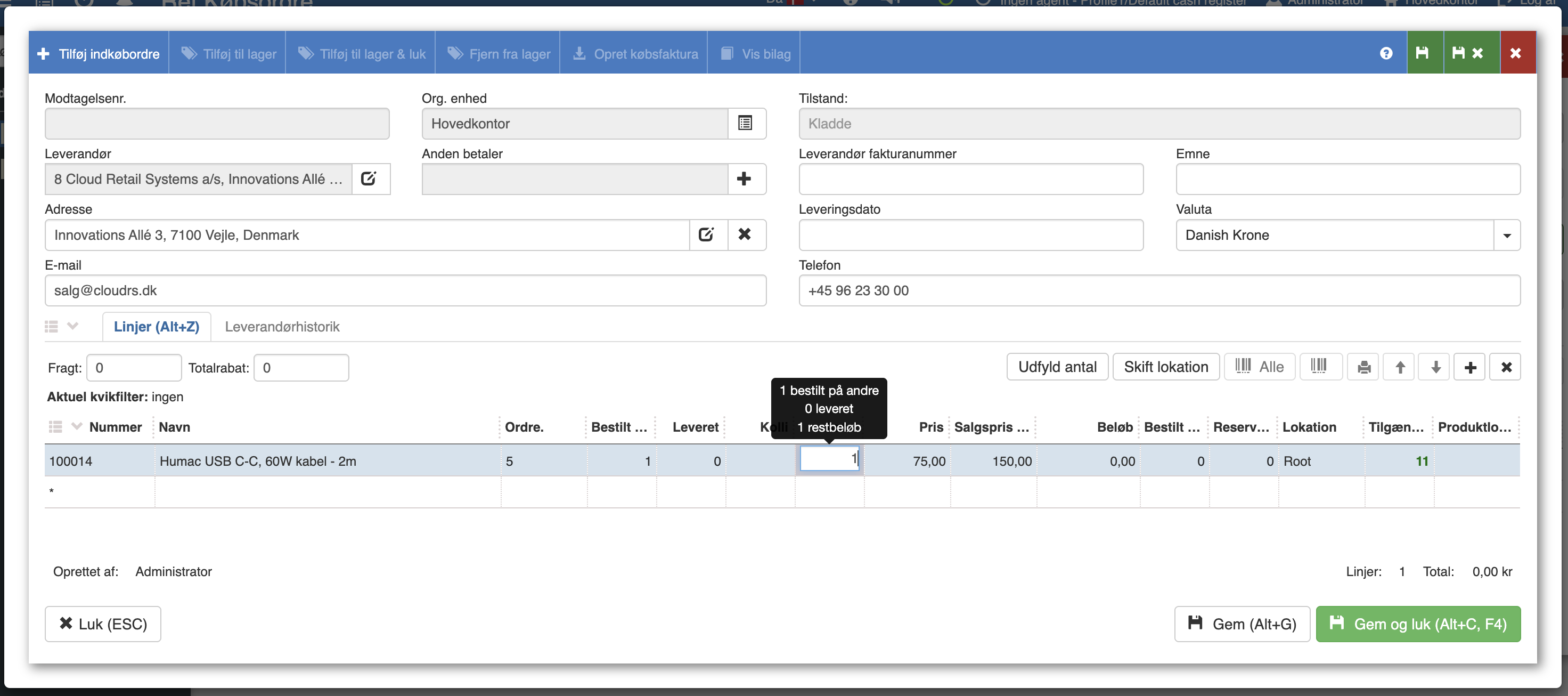Viewport: 1568px width, 696px height.
Task: Click the print lines printer icon
Action: [x=1364, y=367]
